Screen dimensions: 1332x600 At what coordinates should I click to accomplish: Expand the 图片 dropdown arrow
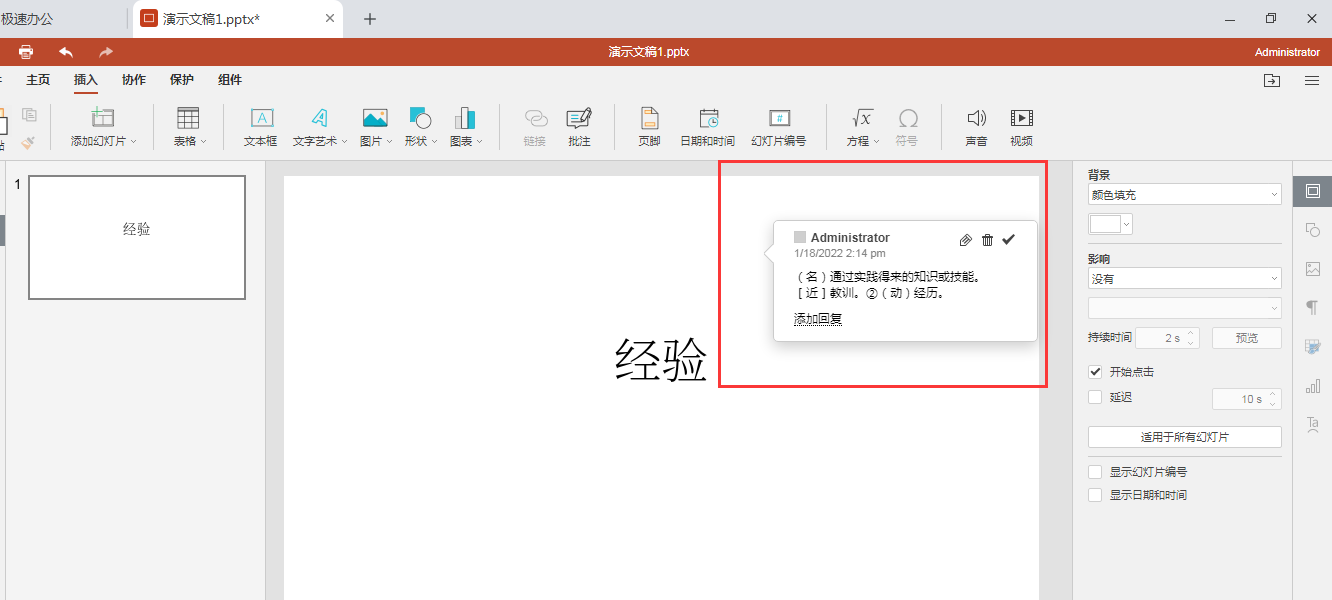pos(390,142)
